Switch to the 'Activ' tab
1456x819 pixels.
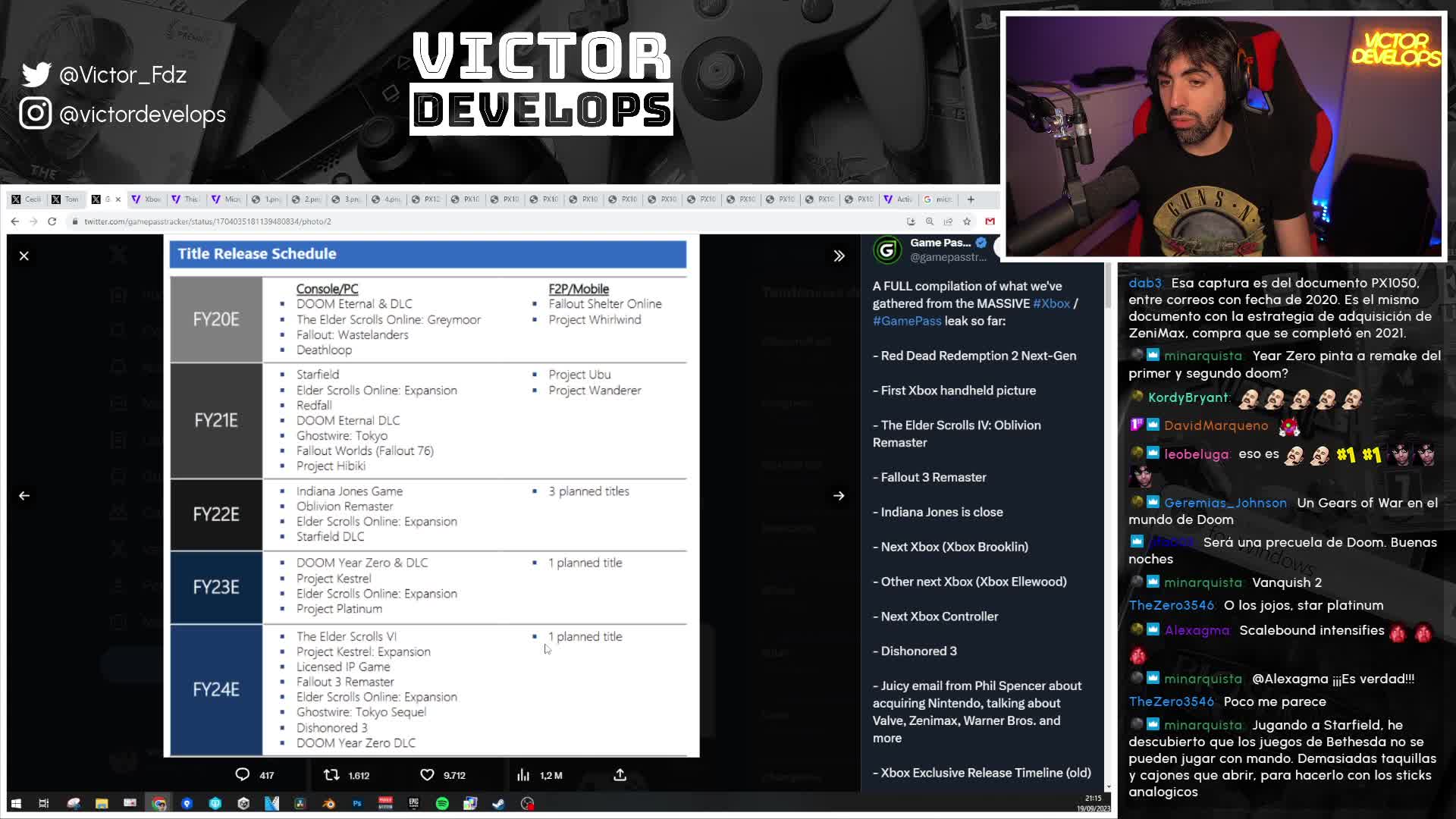click(899, 199)
